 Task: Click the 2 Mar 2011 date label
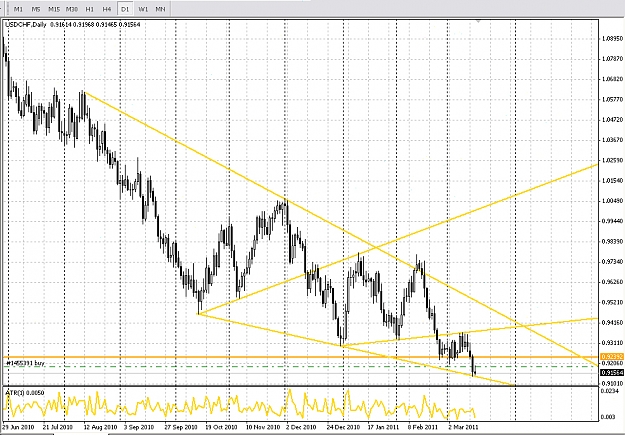click(x=463, y=427)
